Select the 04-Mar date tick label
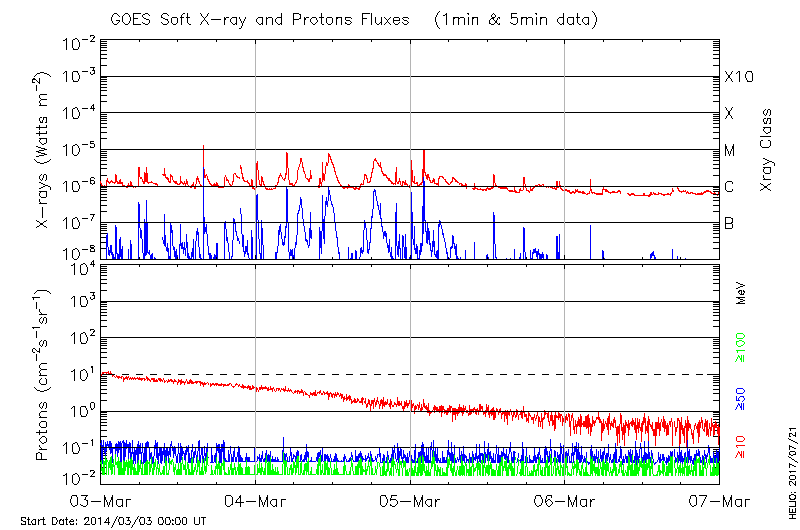800x530 pixels. pyautogui.click(x=256, y=500)
